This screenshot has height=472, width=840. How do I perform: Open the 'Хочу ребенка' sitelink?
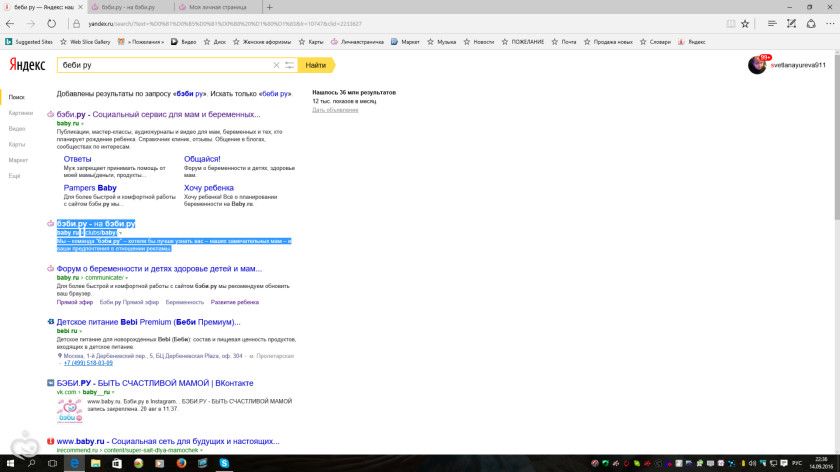(209, 188)
